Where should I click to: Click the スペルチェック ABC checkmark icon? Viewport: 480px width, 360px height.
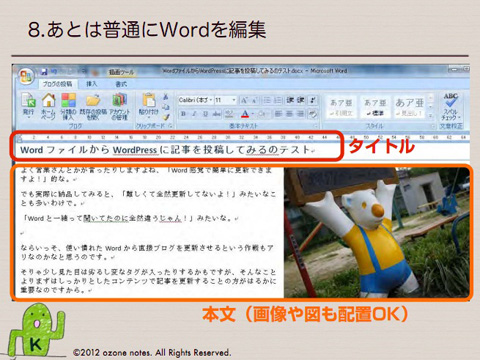tap(451, 100)
